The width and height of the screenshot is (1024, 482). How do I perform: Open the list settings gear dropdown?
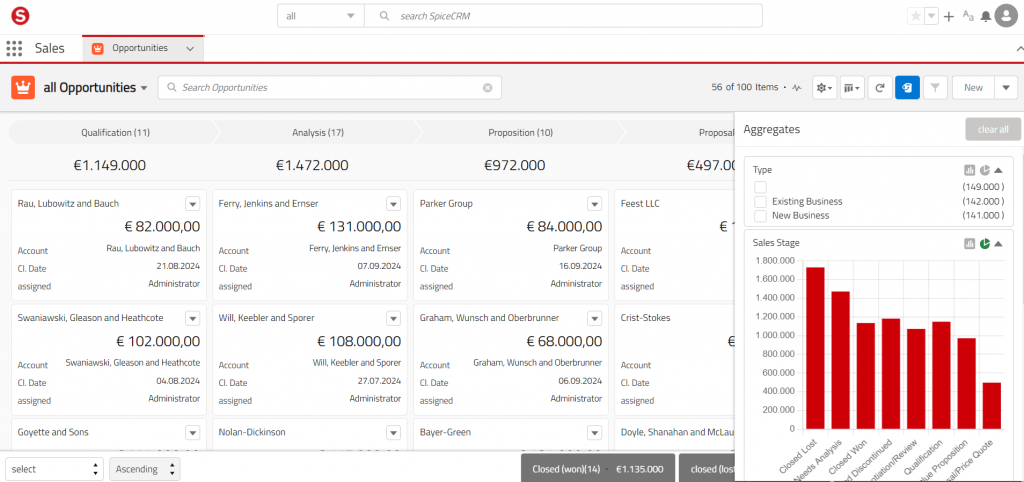click(x=825, y=88)
